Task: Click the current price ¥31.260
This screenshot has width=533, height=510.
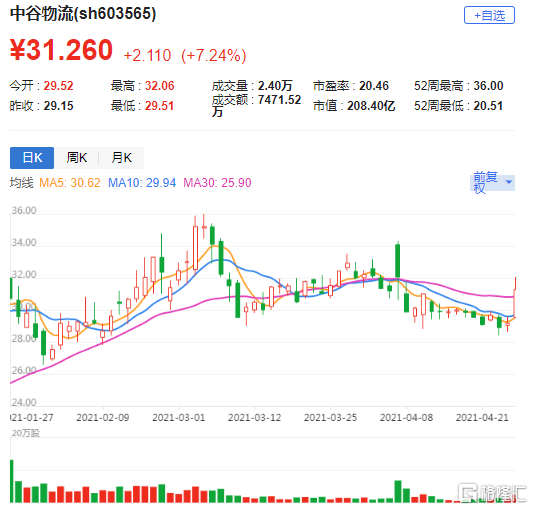Action: pos(61,50)
